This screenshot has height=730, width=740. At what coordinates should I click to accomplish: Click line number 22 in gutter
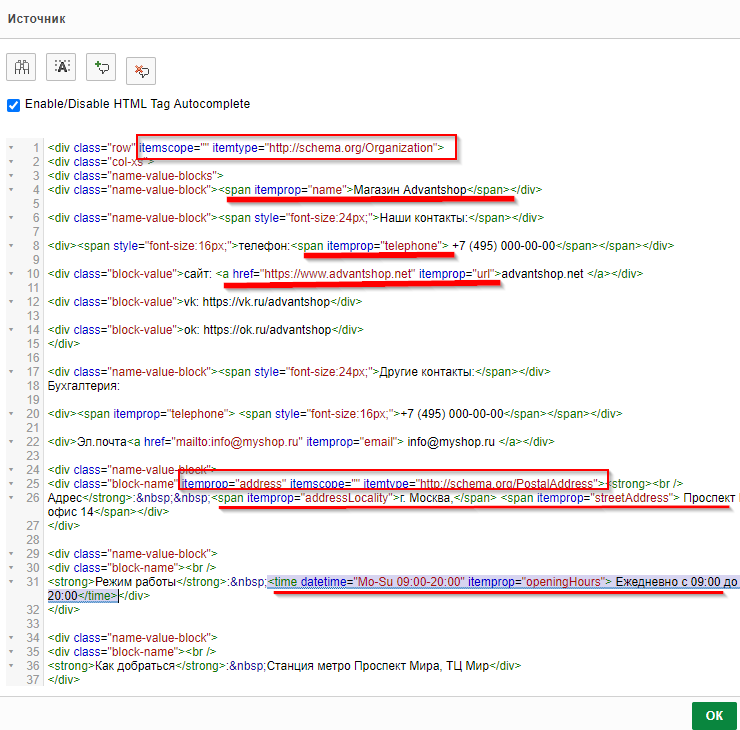(34, 441)
